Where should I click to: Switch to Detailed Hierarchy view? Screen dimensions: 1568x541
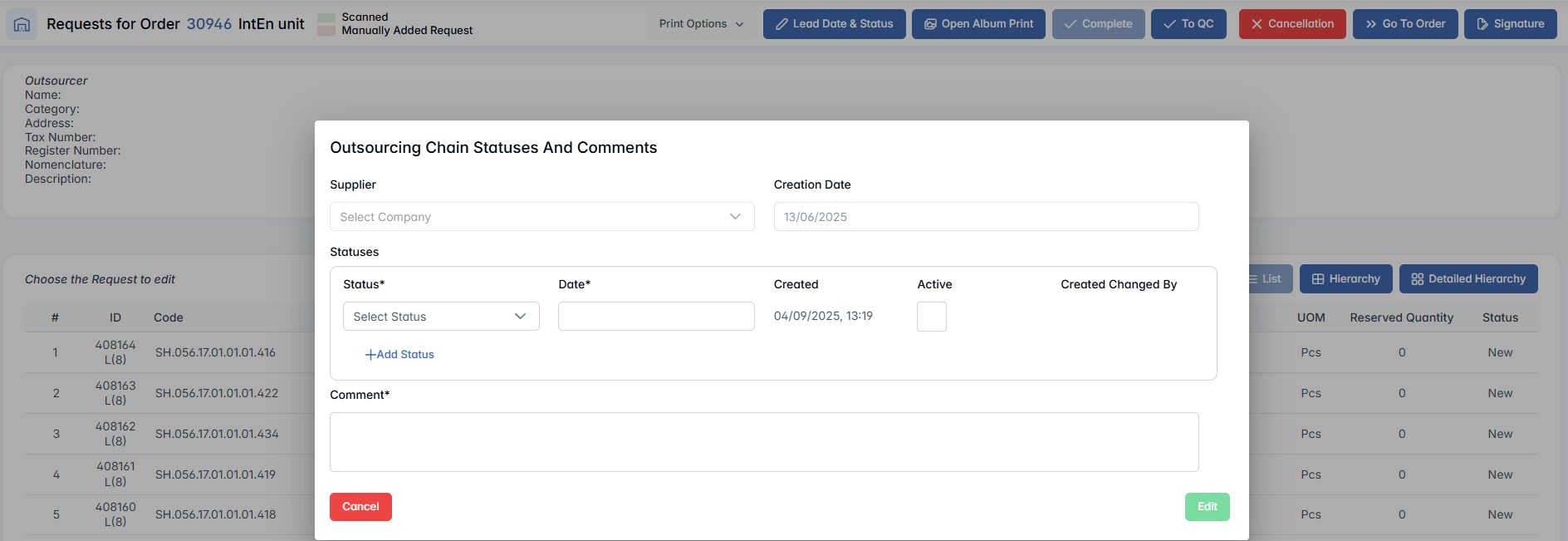(x=1468, y=279)
